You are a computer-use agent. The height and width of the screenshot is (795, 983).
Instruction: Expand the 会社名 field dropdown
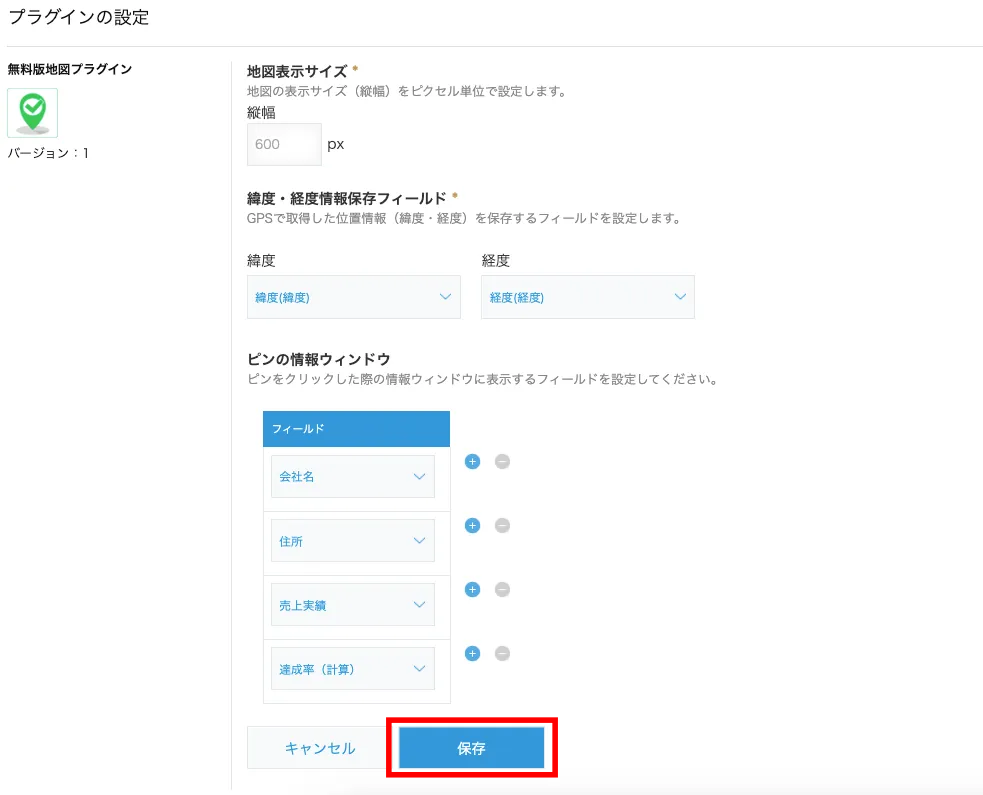(352, 477)
